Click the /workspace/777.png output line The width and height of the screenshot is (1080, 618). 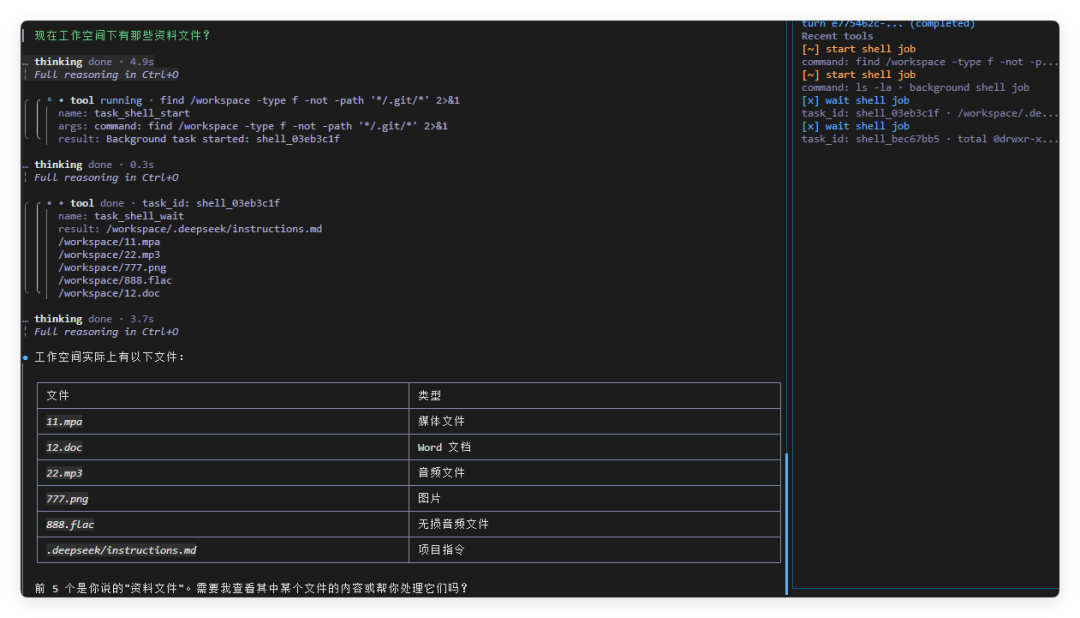pyautogui.click(x=112, y=268)
